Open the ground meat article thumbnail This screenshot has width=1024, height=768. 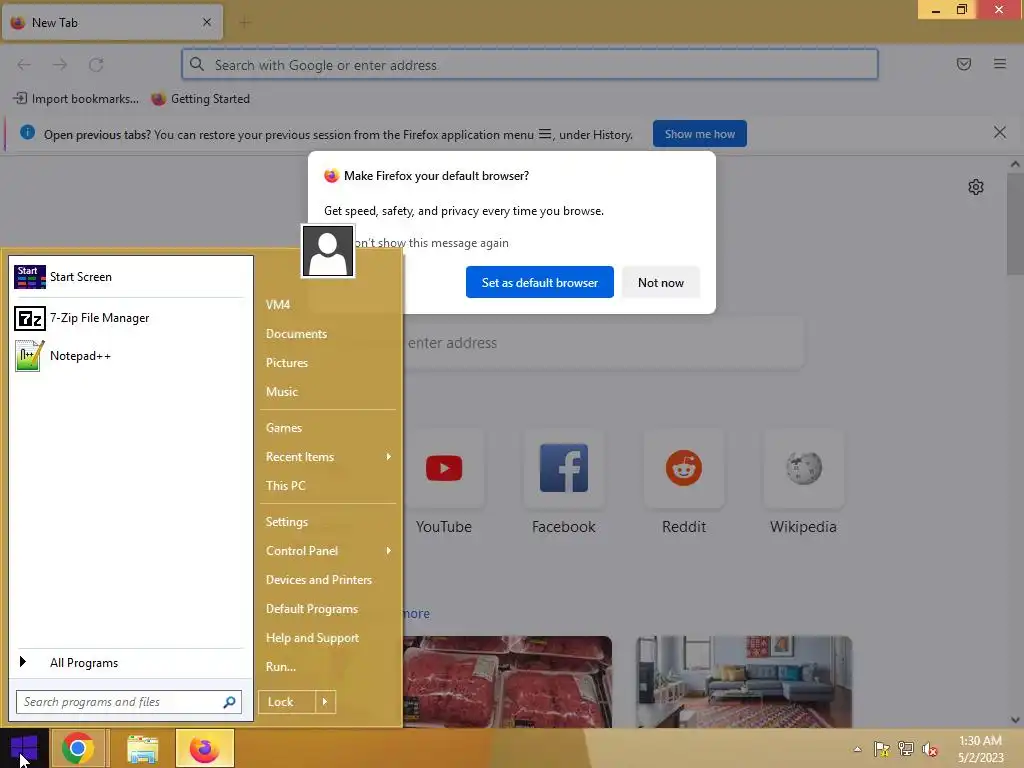click(x=507, y=682)
